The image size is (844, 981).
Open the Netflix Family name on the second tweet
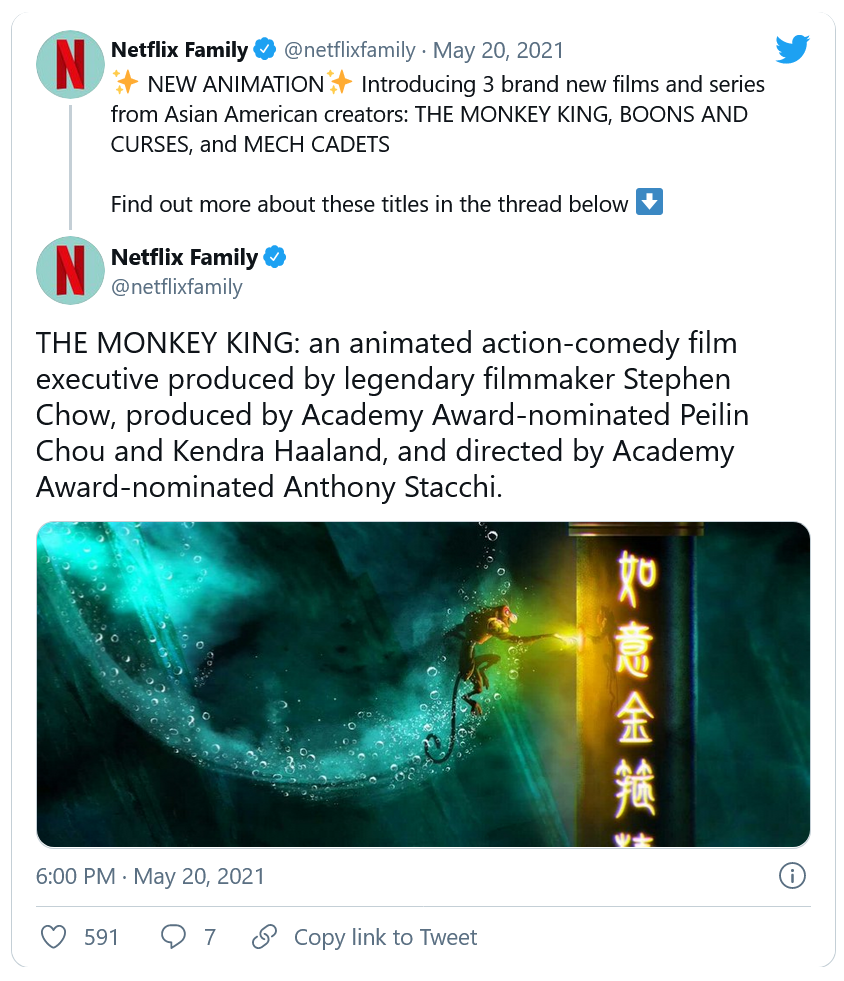pos(185,257)
